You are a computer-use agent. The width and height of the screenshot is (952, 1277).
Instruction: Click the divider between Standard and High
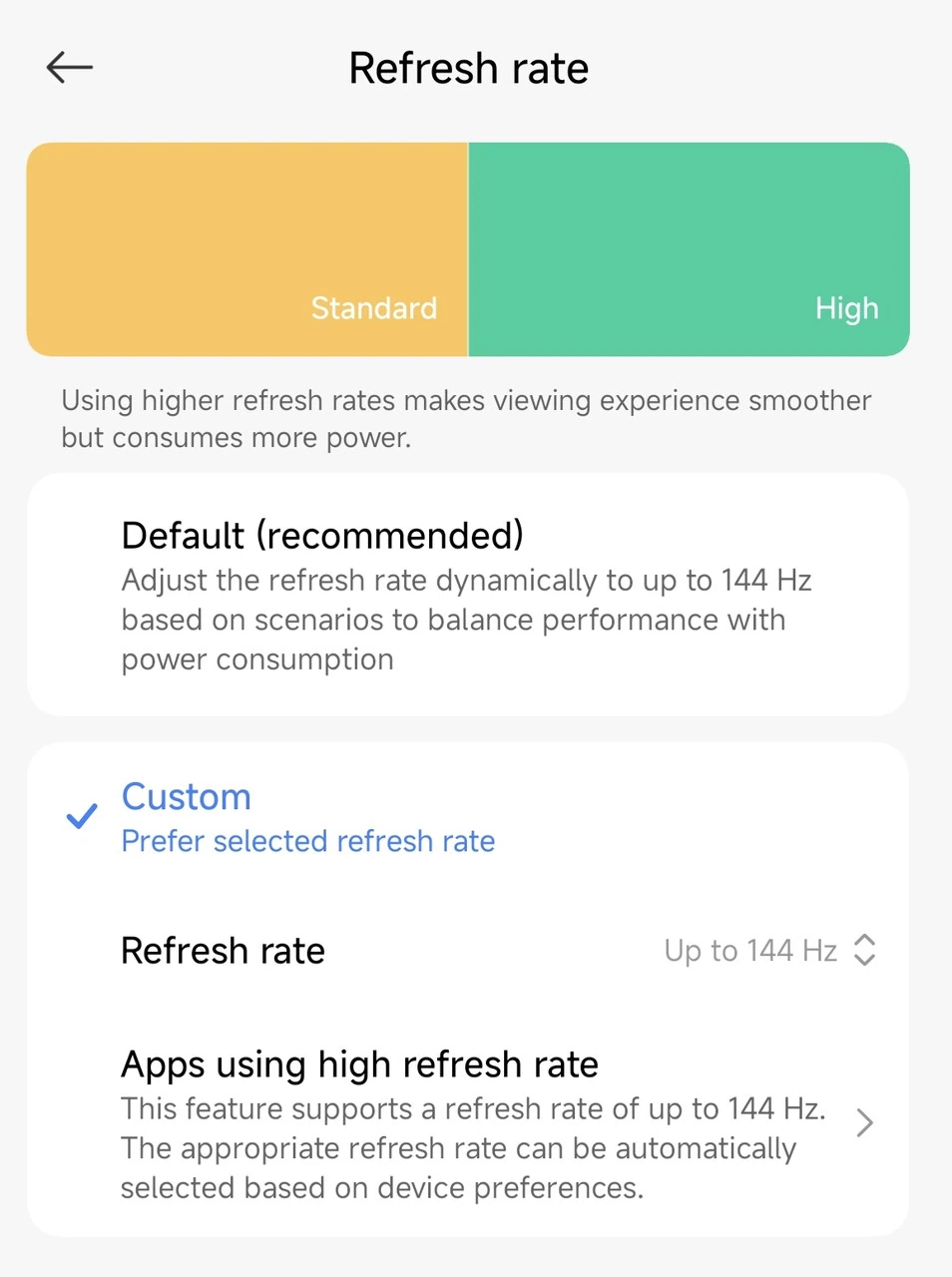[x=468, y=249]
